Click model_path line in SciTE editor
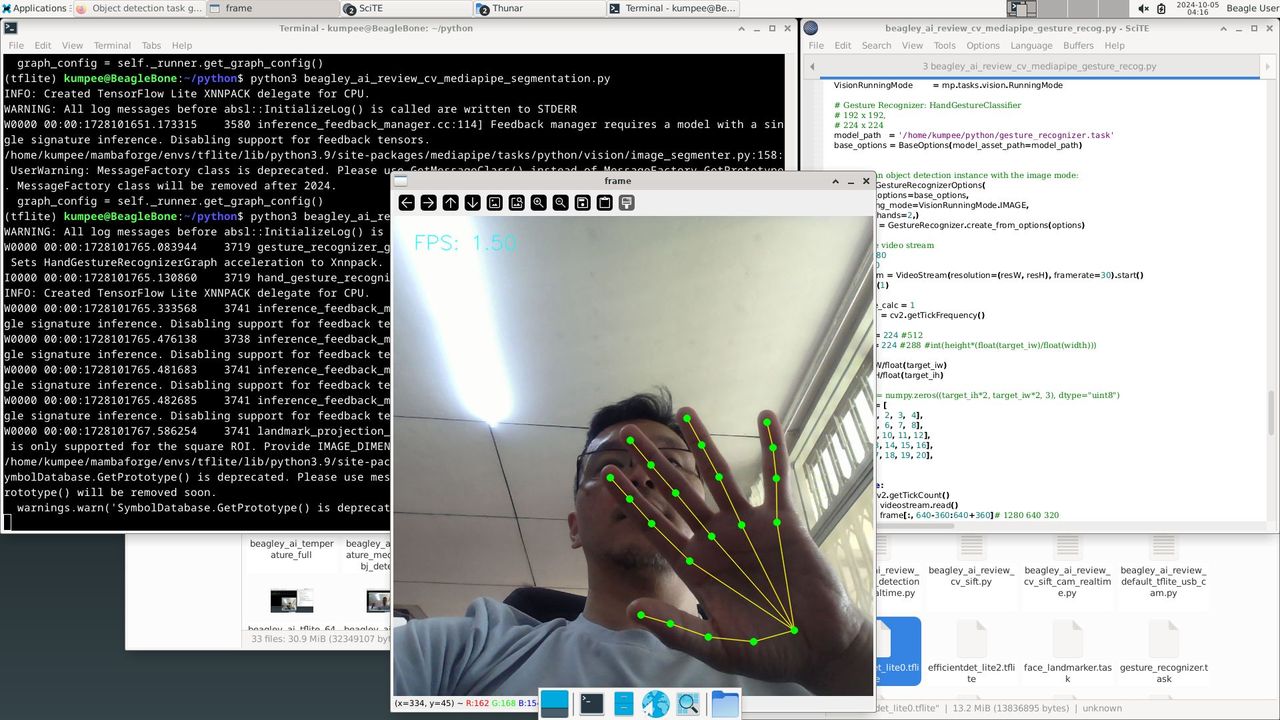The image size is (1280, 720). [x=974, y=135]
